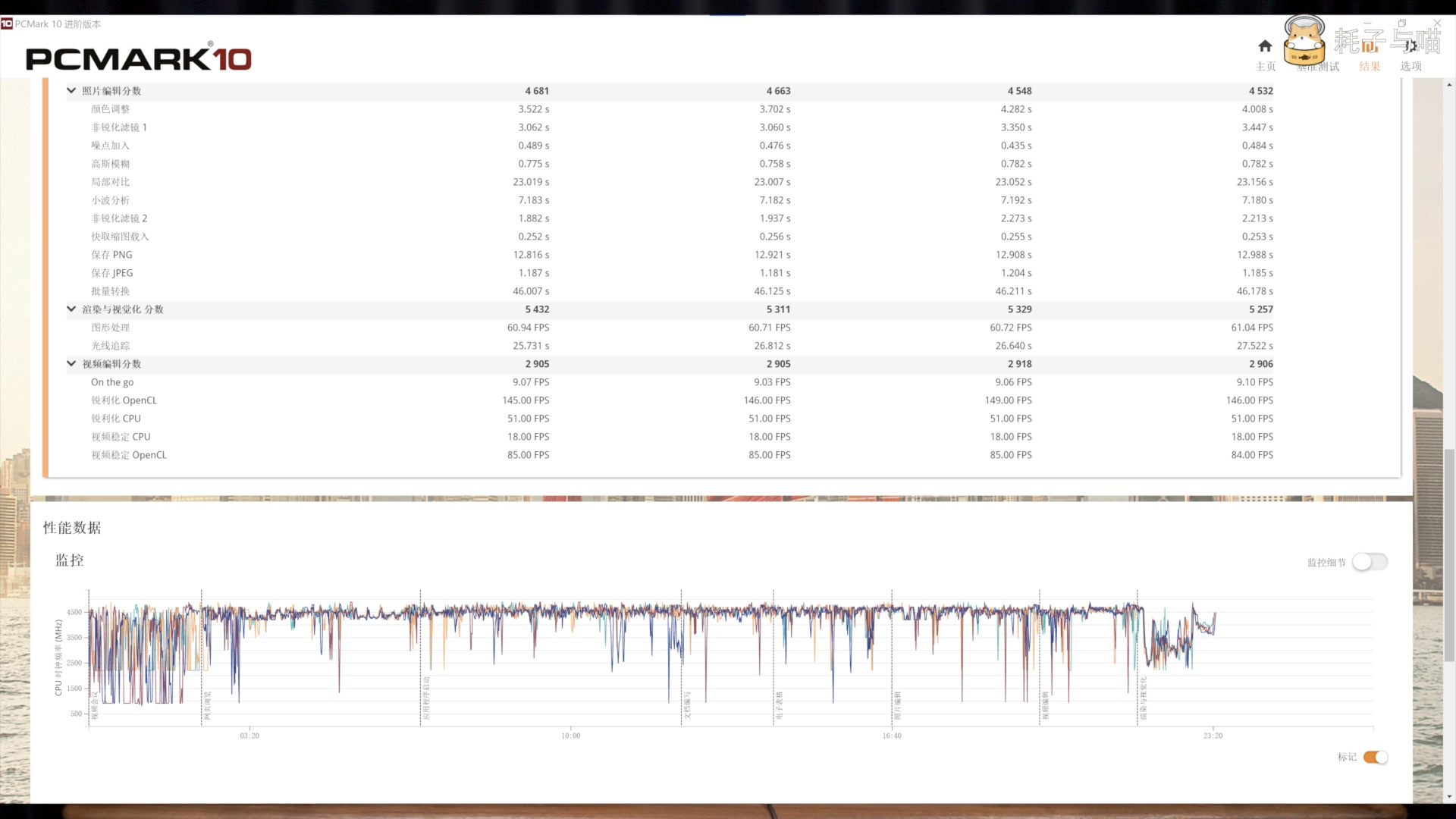Screen dimensions: 1456x819
Task: Select the 锐利化 OpenCL row label
Action: pyautogui.click(x=124, y=400)
